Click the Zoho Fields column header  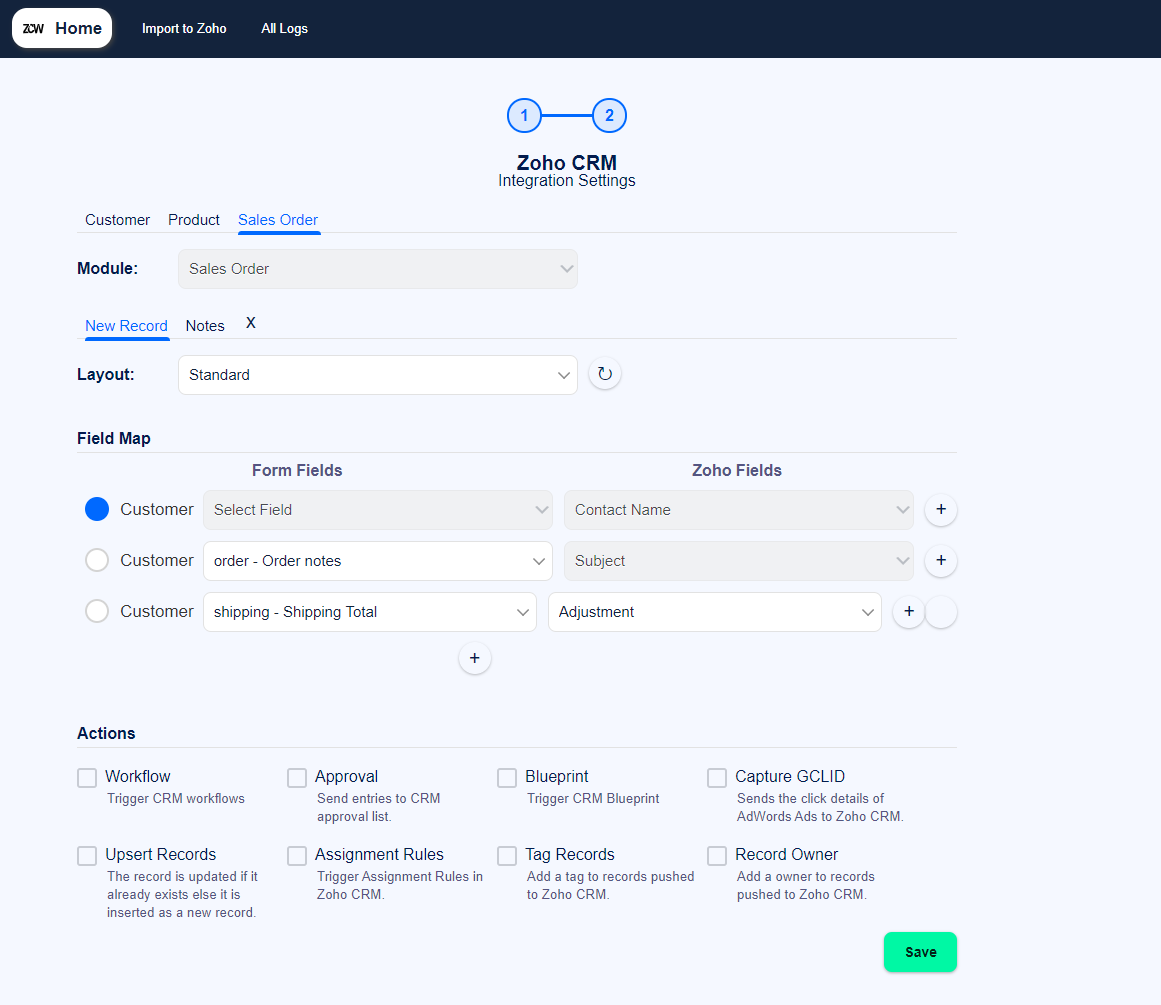click(737, 470)
